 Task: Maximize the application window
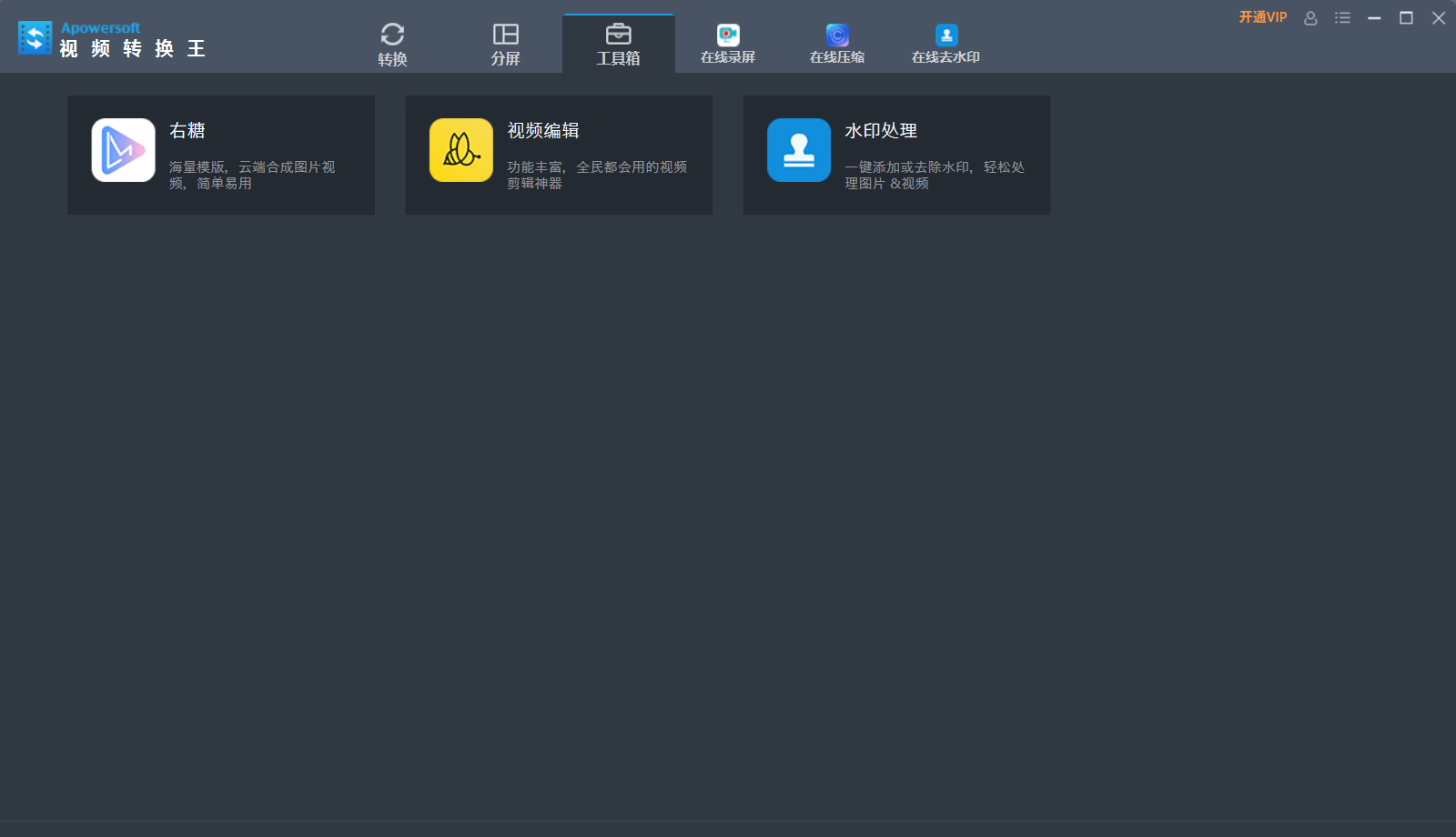[1406, 18]
